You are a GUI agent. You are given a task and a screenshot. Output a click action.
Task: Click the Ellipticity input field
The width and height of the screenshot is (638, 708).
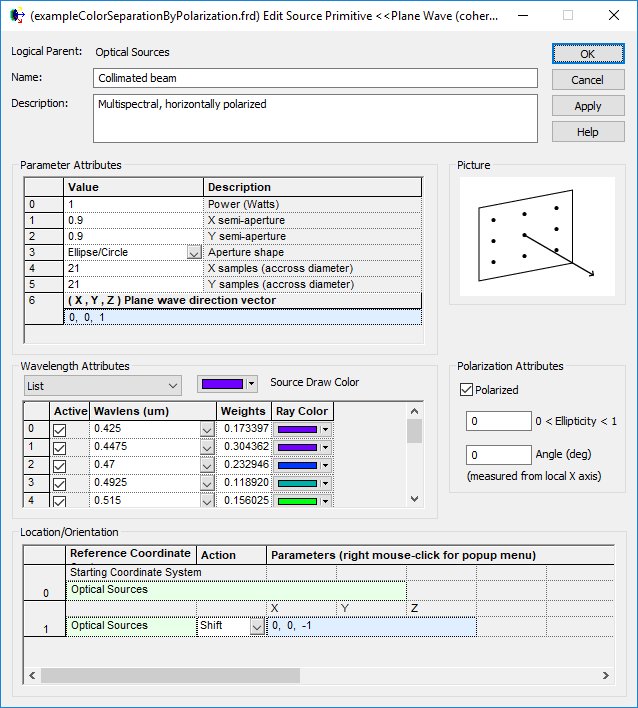point(499,422)
